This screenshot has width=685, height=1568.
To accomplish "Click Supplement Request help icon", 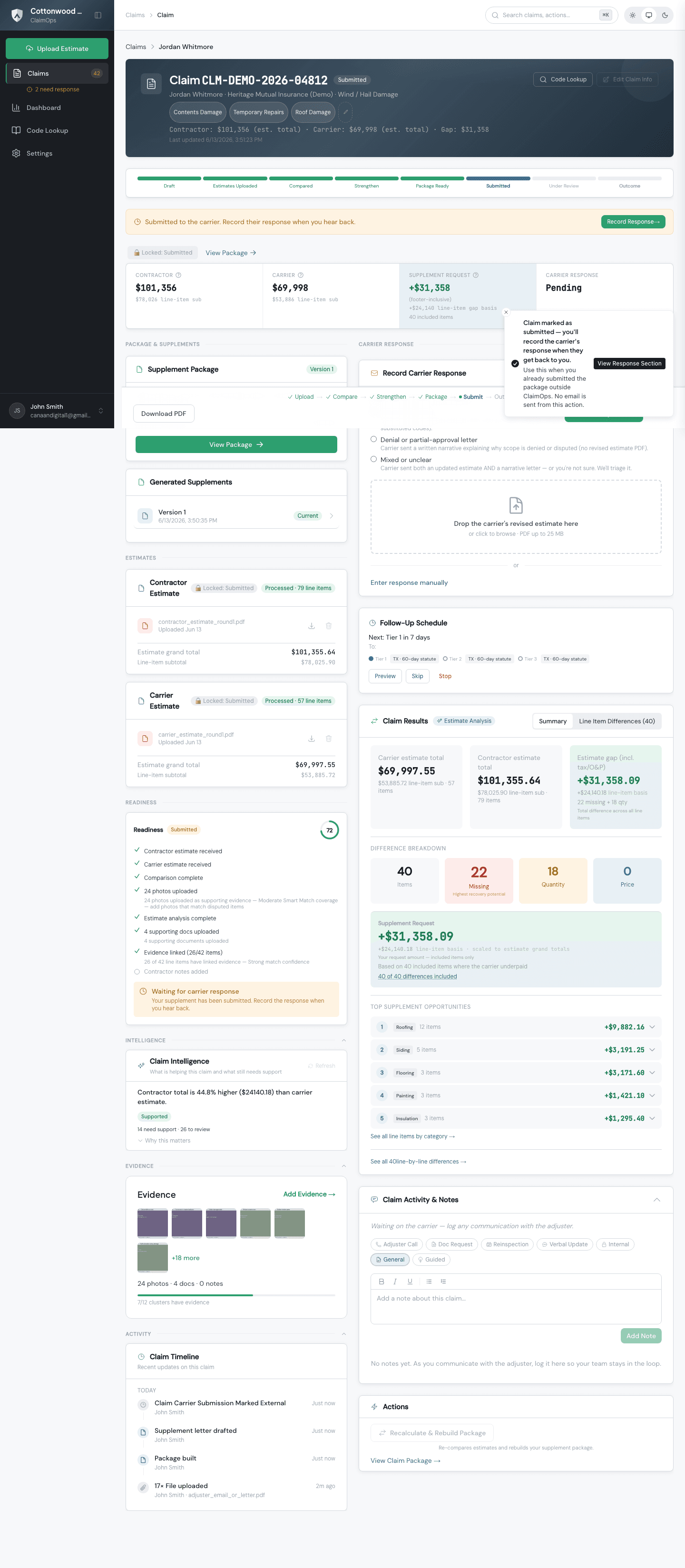I will 476,275.
